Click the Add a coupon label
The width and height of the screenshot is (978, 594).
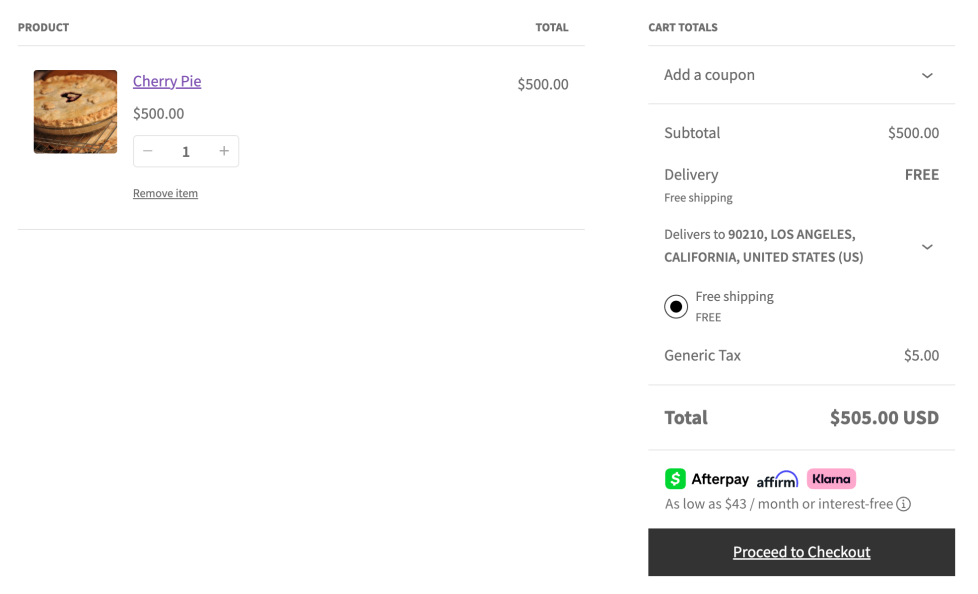[x=709, y=75]
